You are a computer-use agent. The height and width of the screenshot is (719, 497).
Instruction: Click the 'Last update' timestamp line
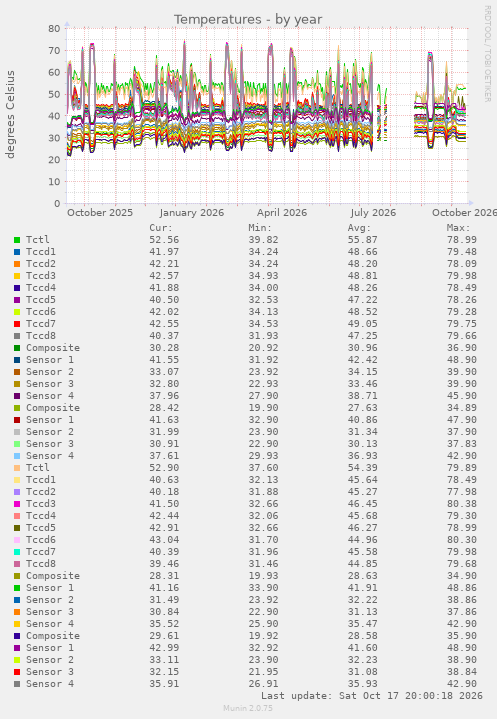click(x=372, y=696)
